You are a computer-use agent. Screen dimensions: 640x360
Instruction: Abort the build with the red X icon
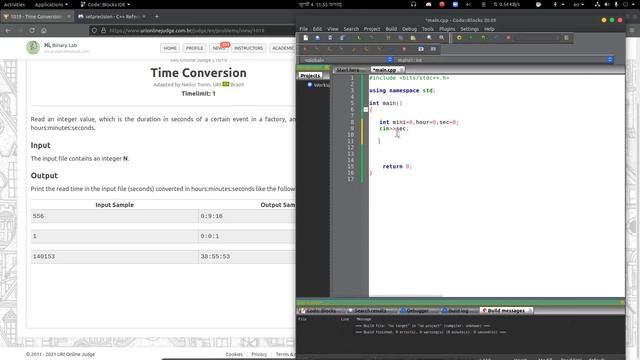pos(509,38)
